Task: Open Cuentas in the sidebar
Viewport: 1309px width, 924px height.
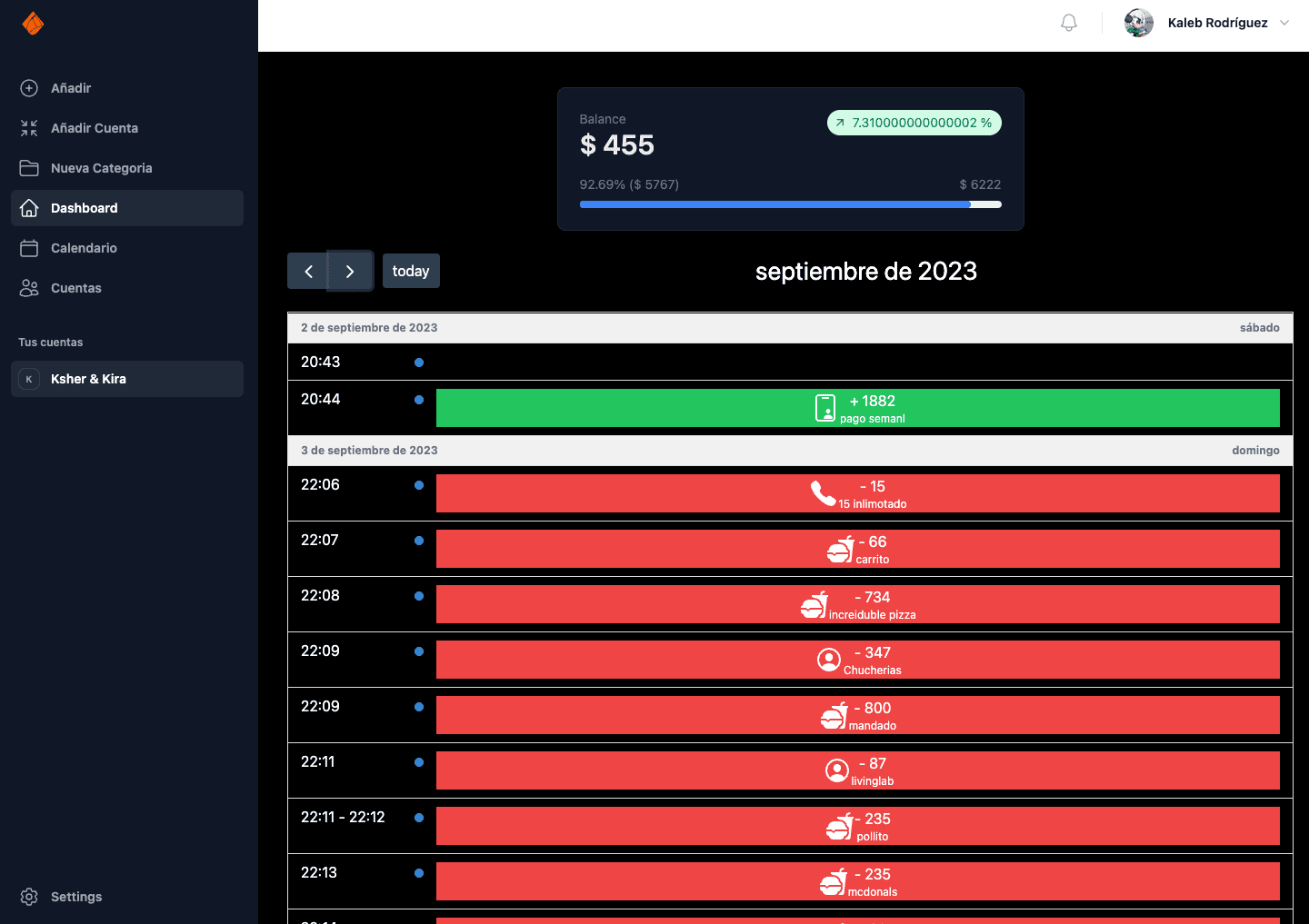Action: click(x=76, y=288)
